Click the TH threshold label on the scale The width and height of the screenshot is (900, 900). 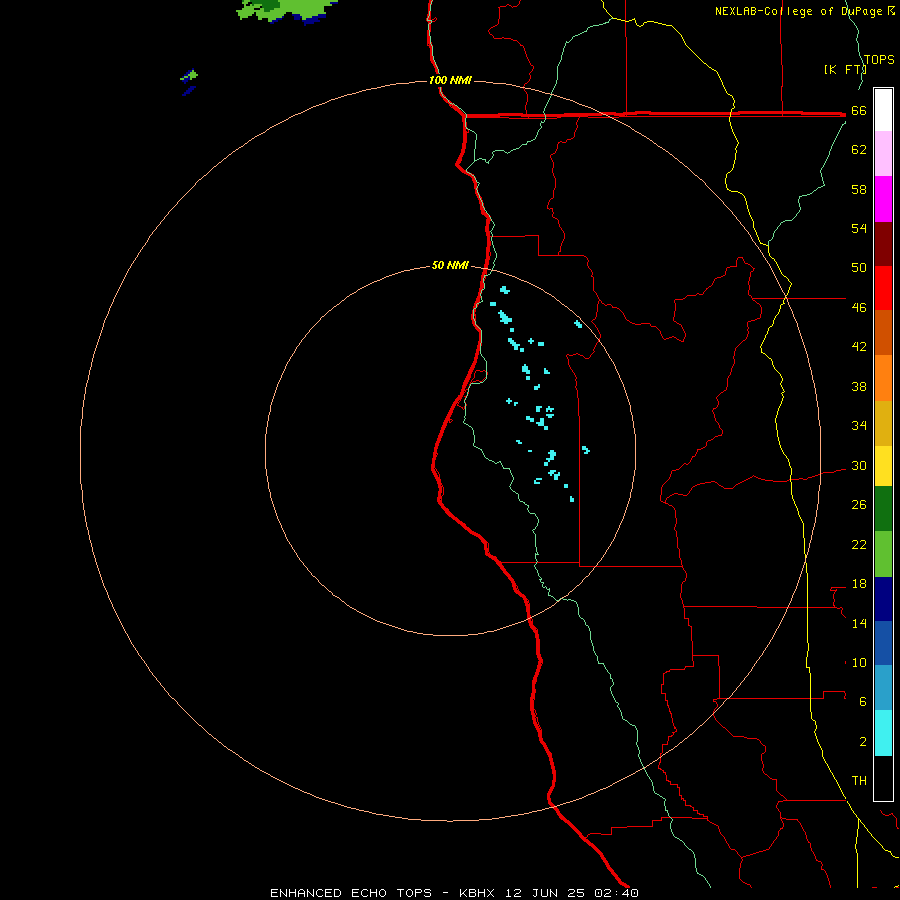coord(859,781)
